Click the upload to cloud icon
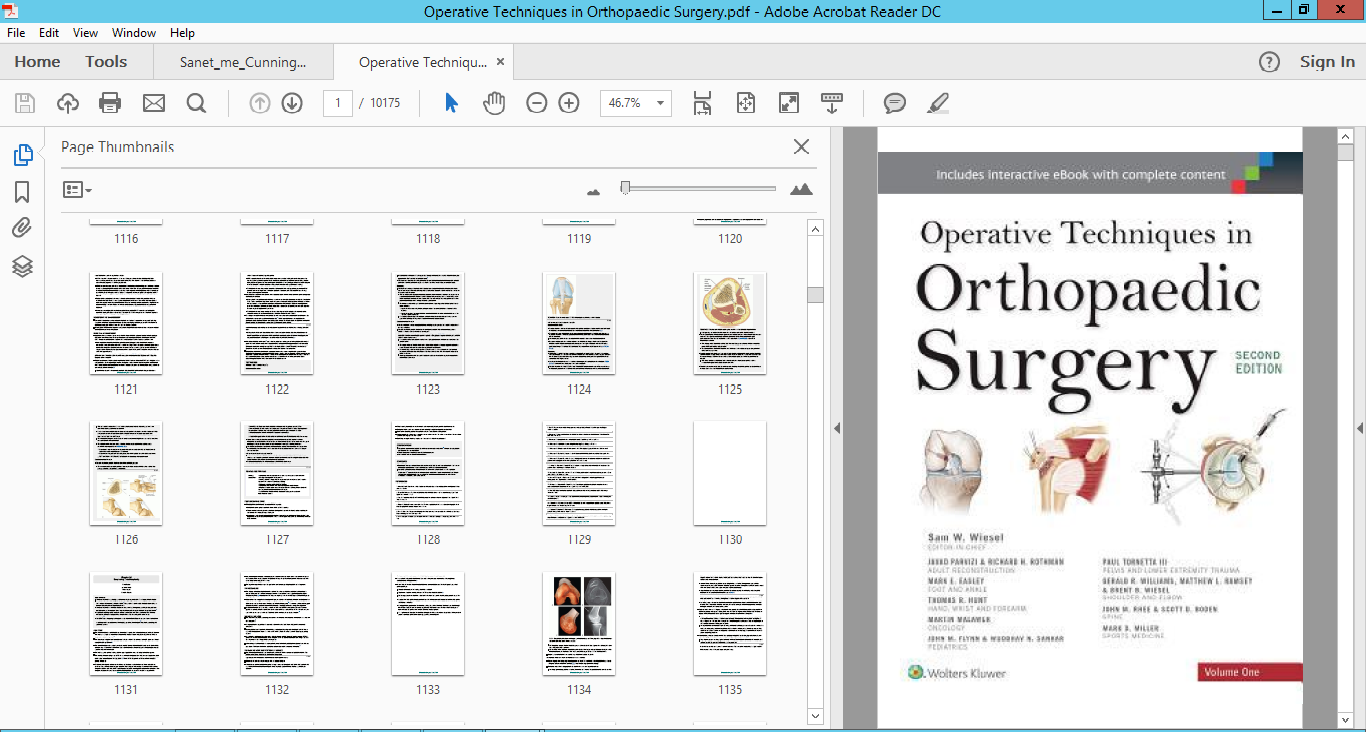Viewport: 1366px width, 732px height. tap(68, 103)
